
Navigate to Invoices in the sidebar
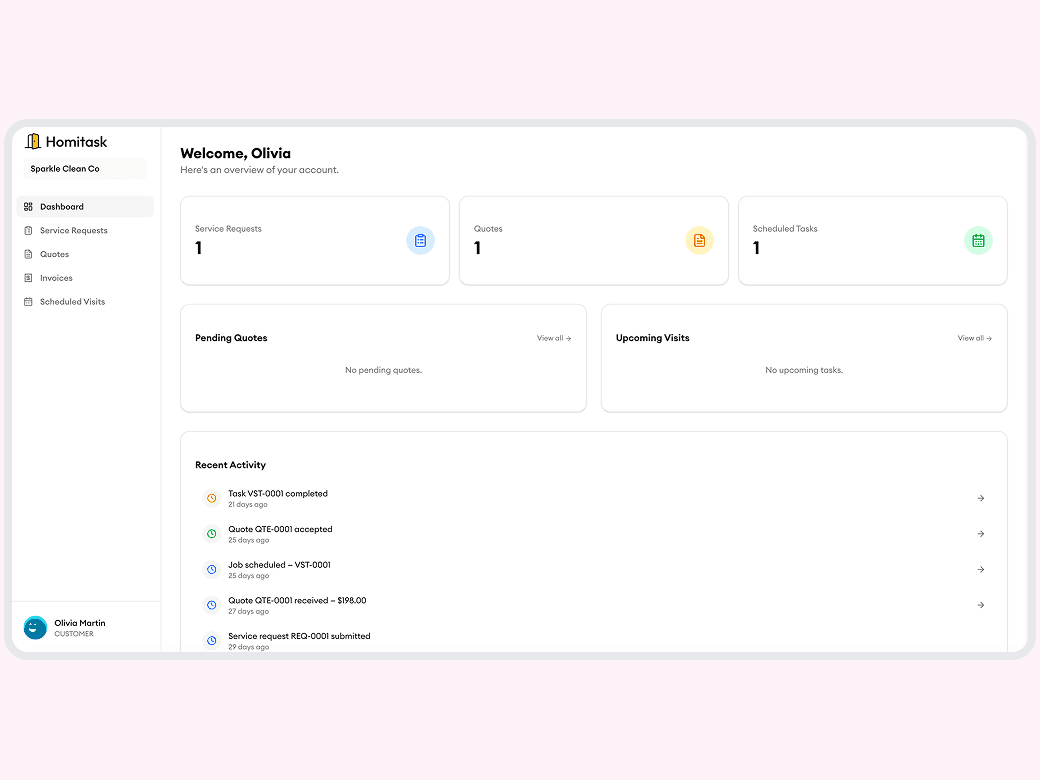[x=56, y=278]
